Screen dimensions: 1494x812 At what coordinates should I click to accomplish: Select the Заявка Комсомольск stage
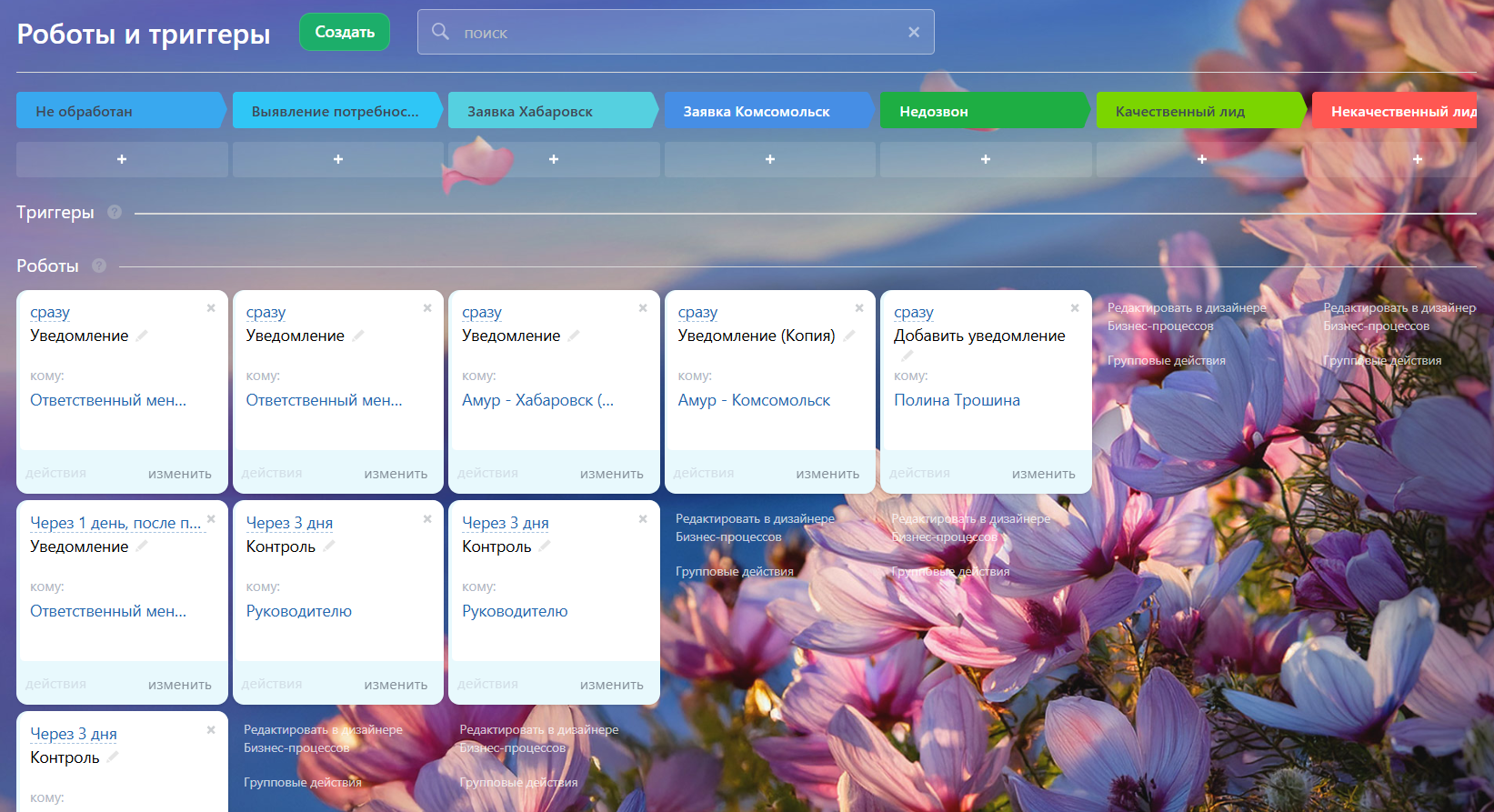(770, 111)
